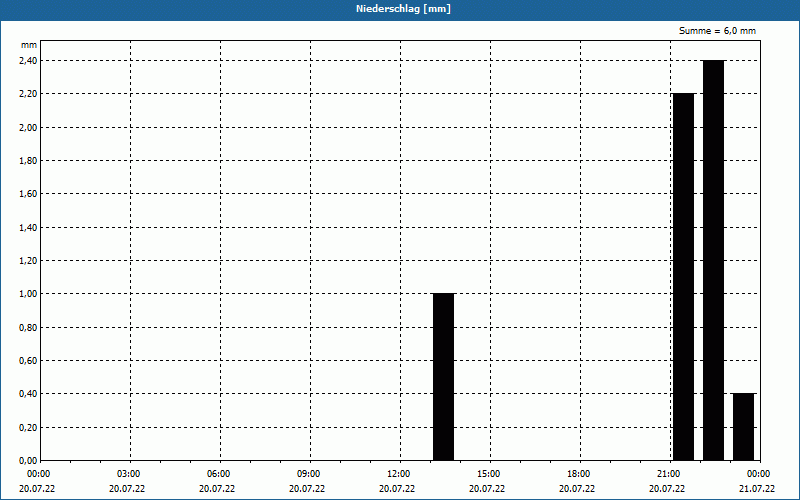Click the 2,40 y-axis label

point(28,61)
